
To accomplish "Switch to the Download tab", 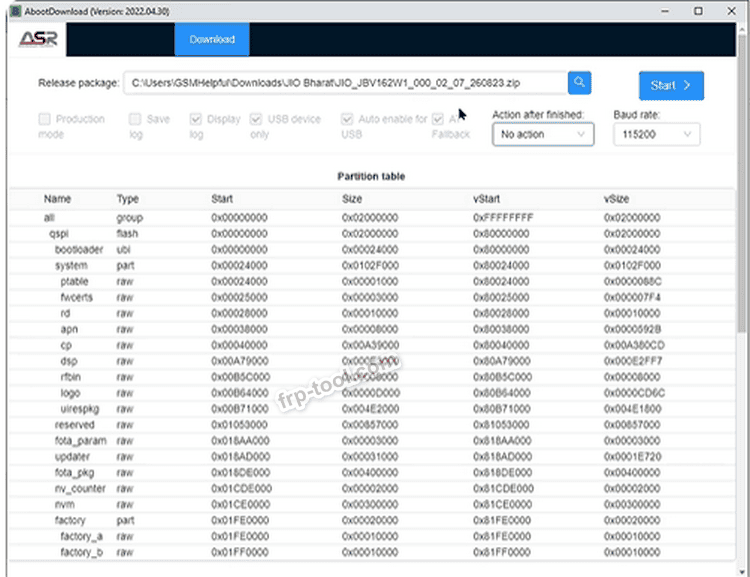I will coord(212,39).
